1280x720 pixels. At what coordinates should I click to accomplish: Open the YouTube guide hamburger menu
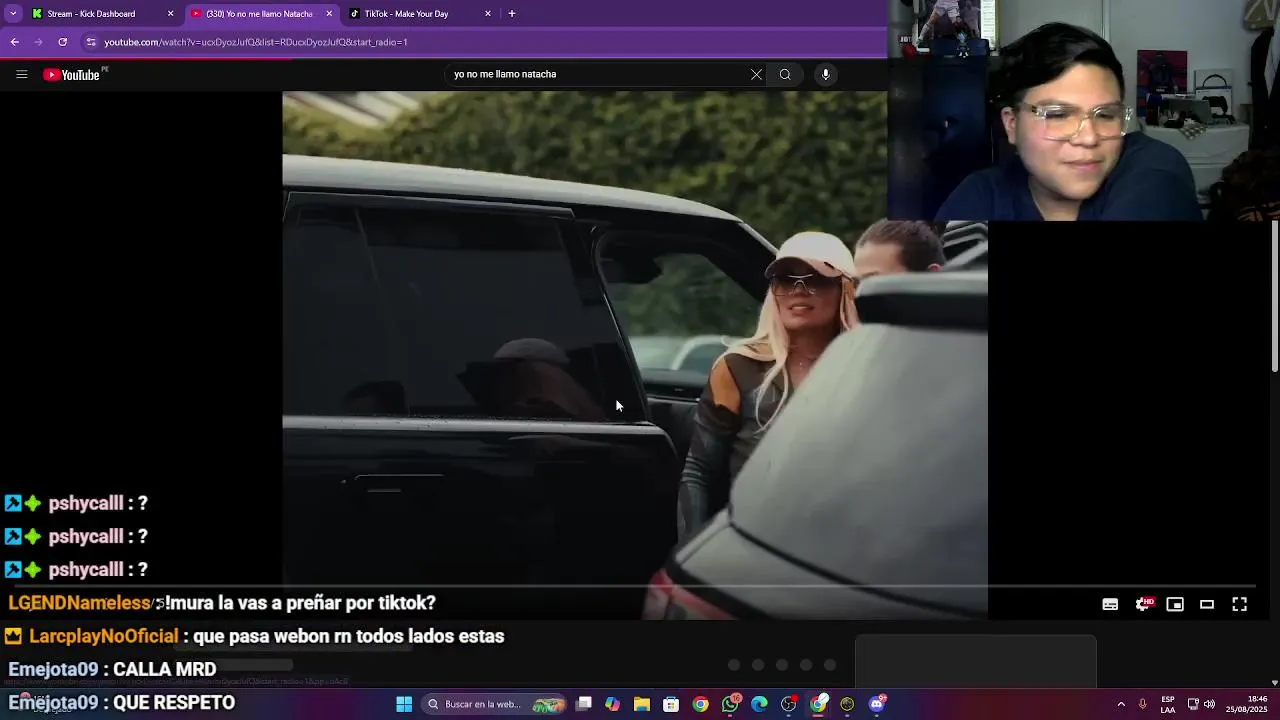pos(21,74)
